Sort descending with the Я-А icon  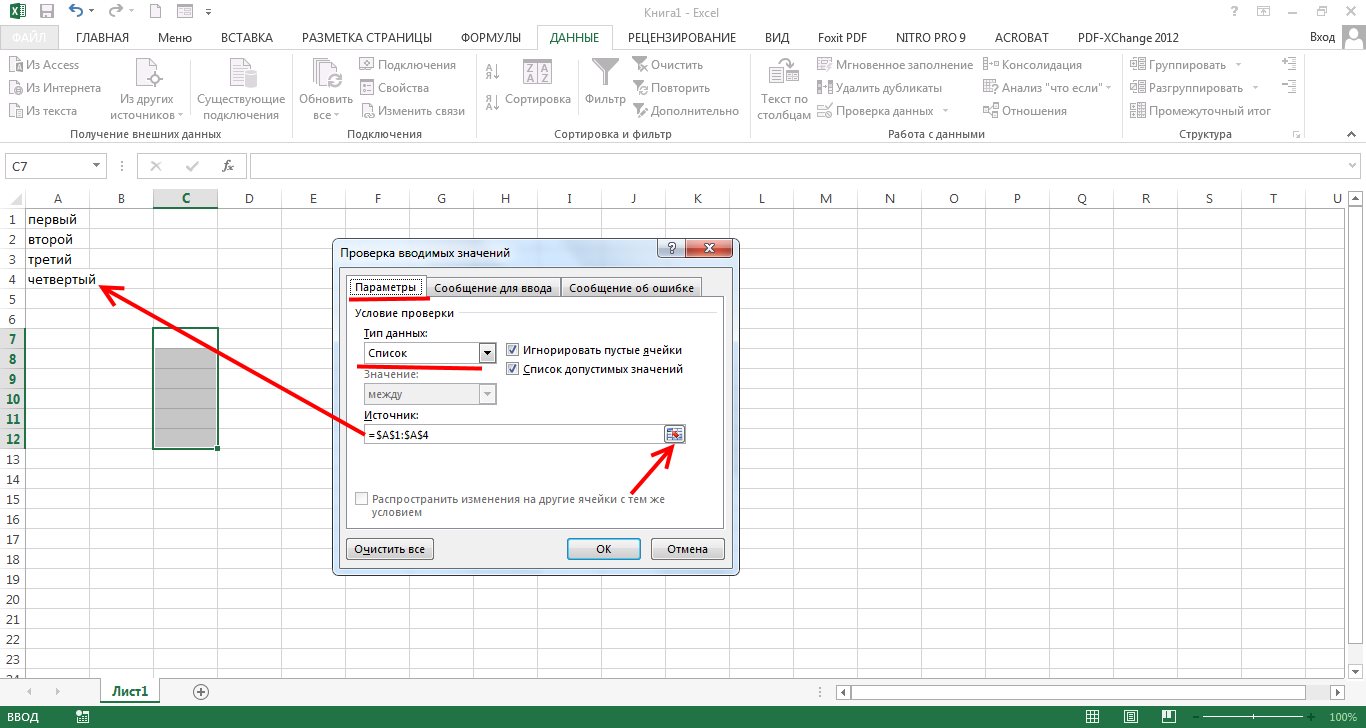(x=492, y=101)
